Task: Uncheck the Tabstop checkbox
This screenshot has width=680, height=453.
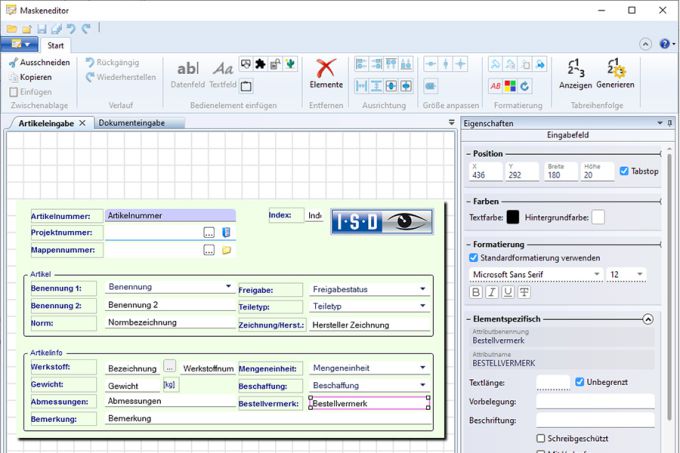Action: point(625,171)
